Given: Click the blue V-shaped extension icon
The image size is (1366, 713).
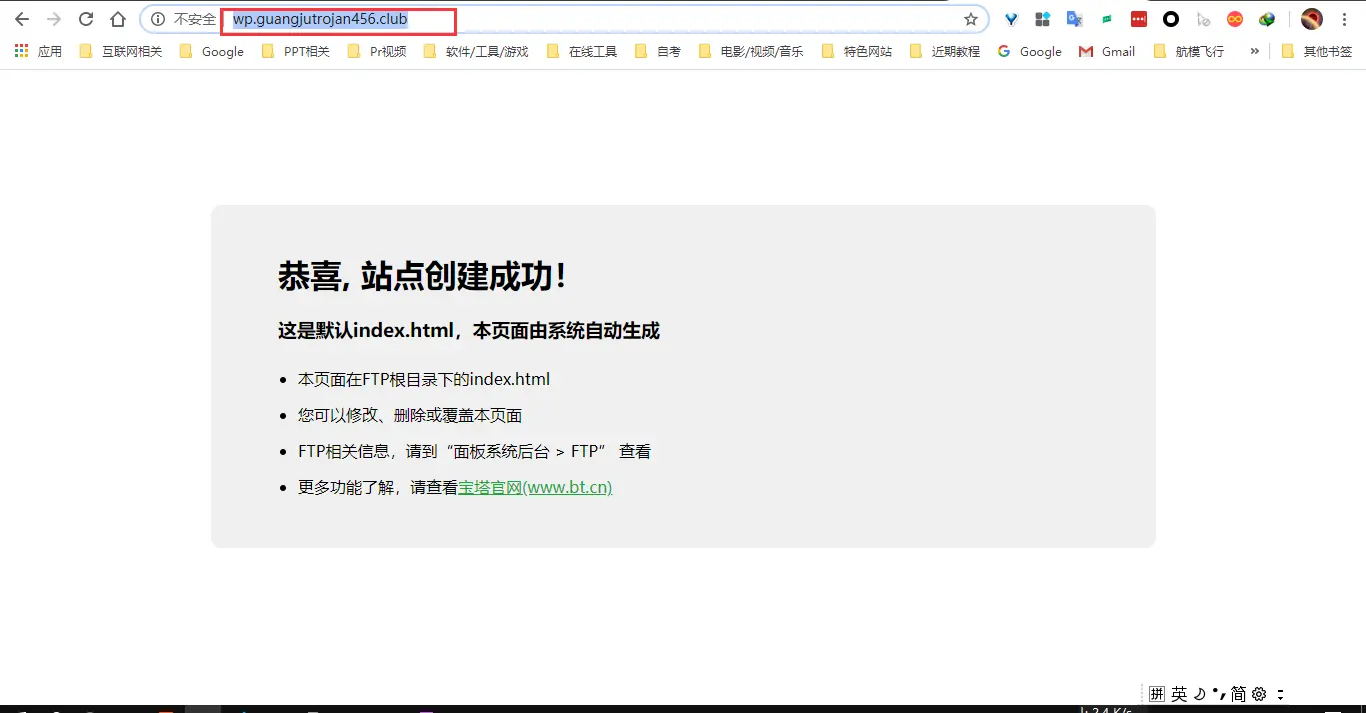Looking at the screenshot, I should (1010, 18).
